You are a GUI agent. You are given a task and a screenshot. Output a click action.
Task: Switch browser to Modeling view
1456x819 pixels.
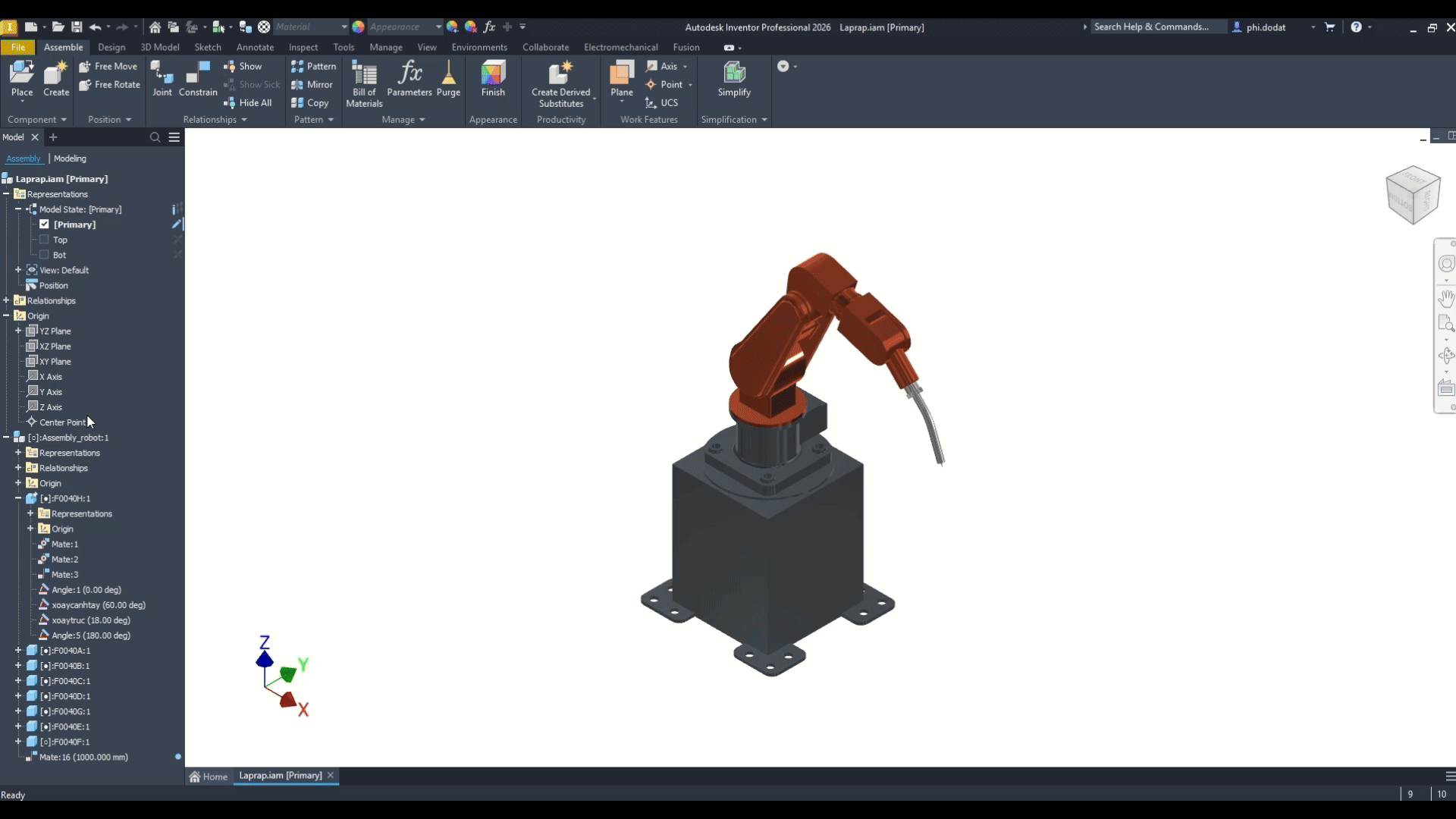click(70, 158)
